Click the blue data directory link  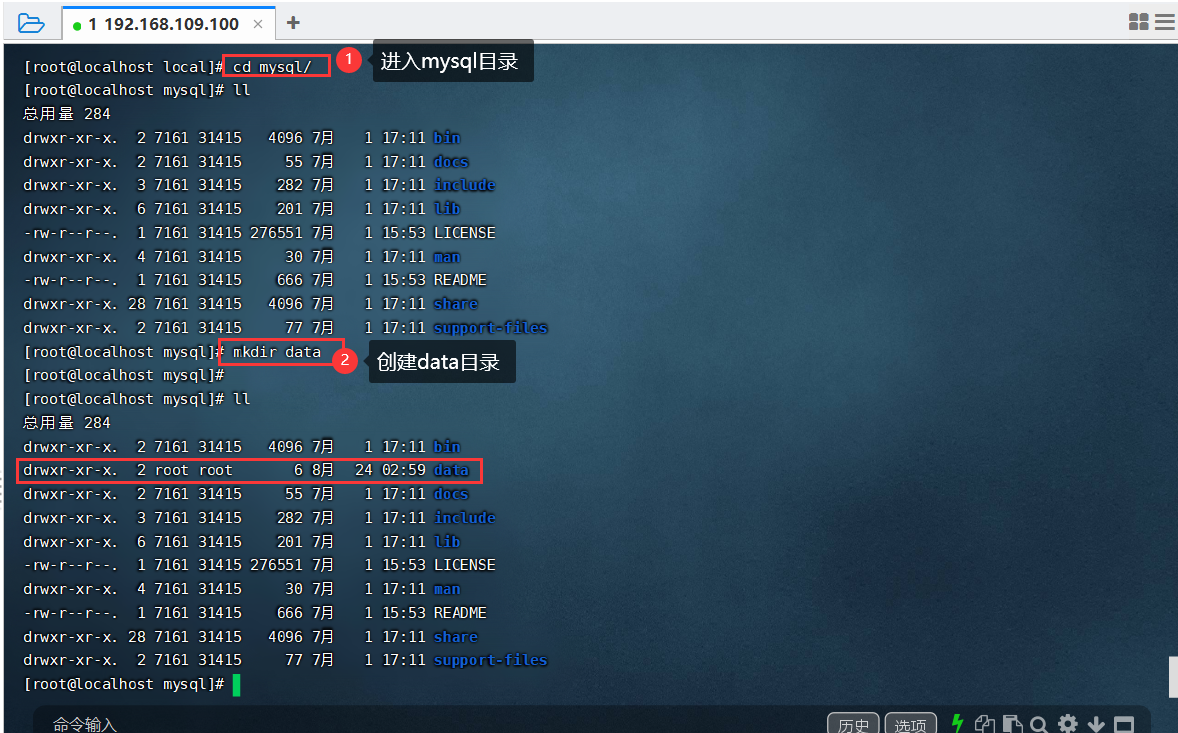click(451, 470)
